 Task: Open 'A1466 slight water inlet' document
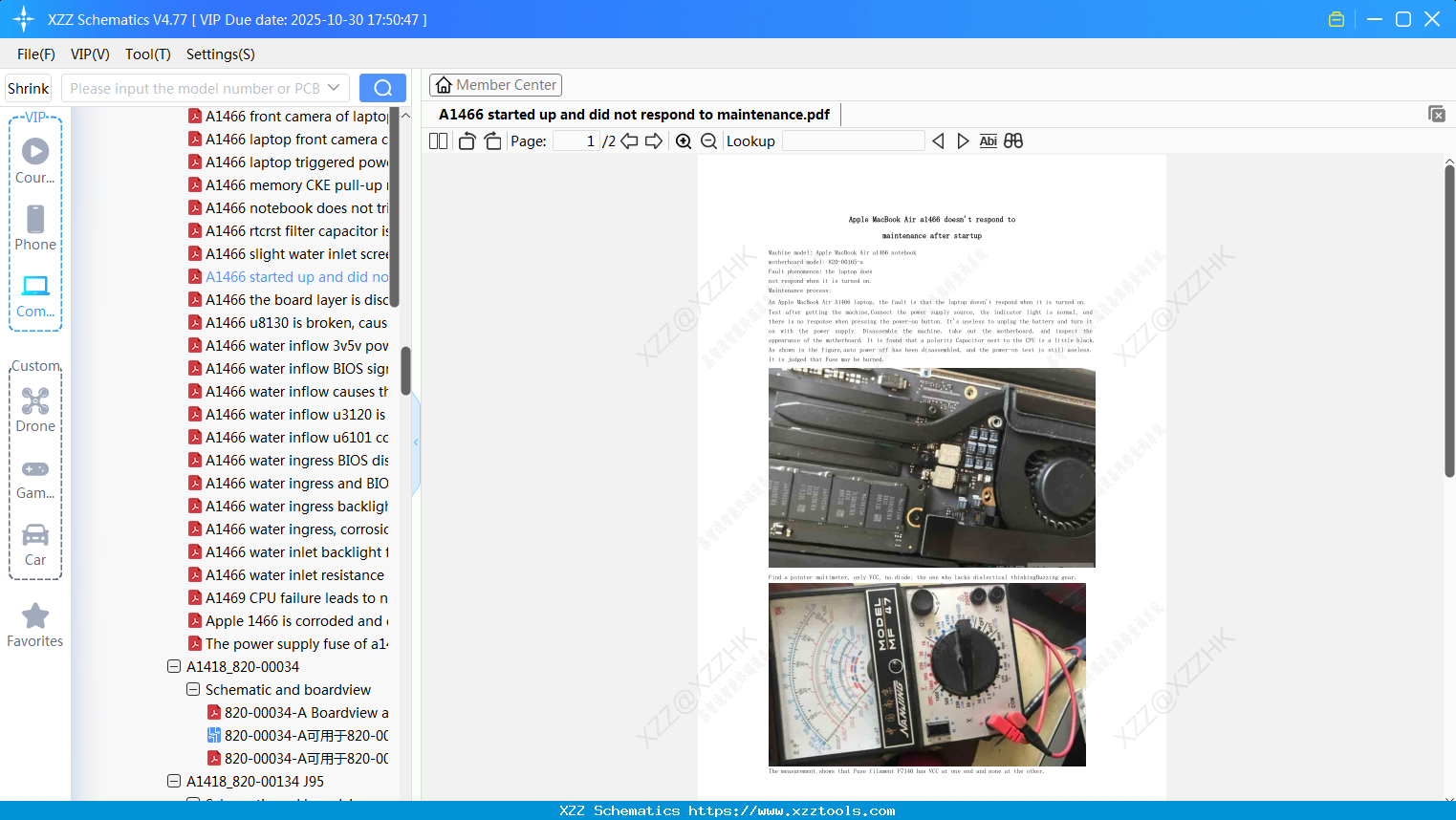click(x=296, y=253)
